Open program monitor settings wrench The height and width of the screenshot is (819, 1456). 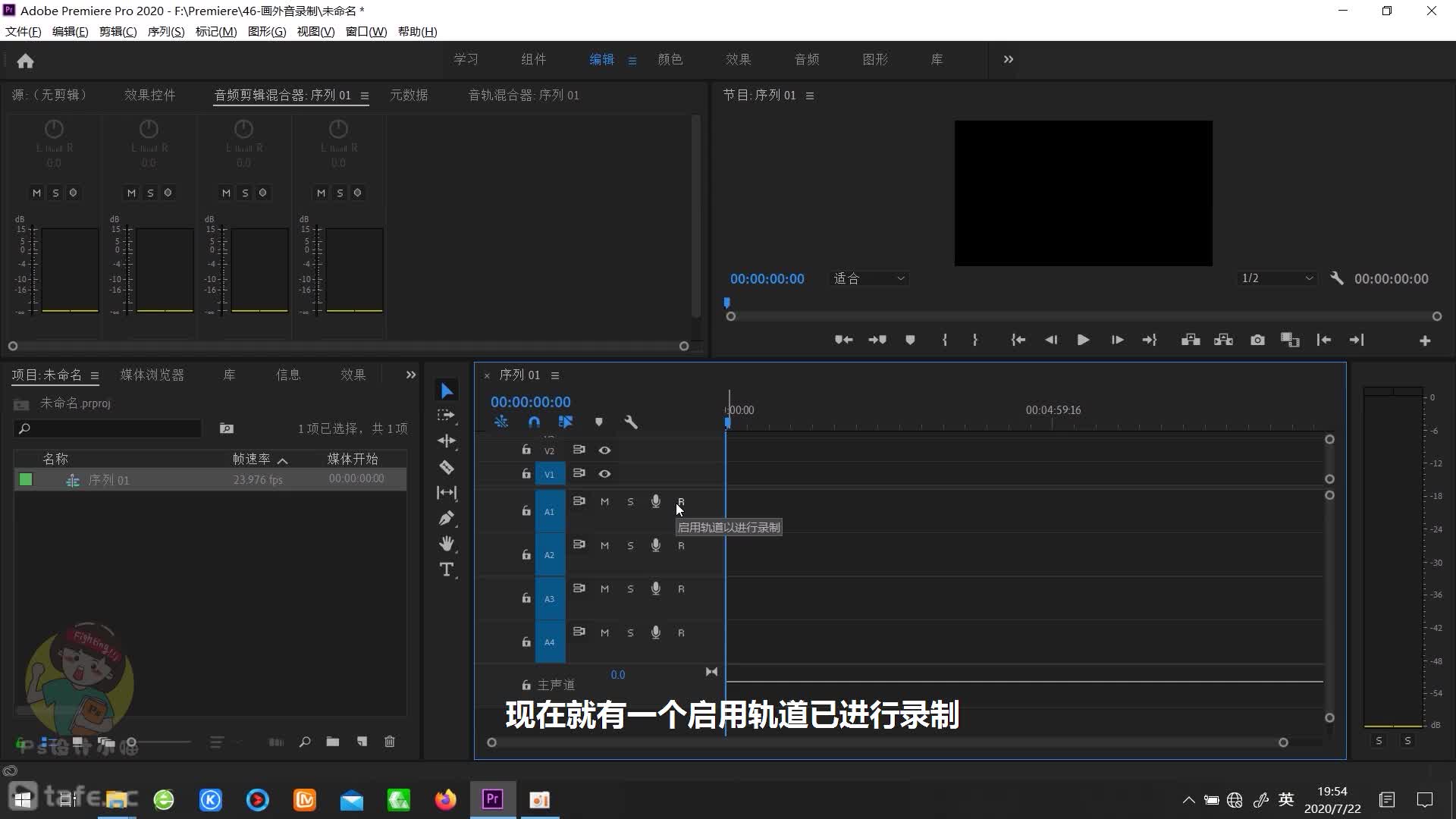tap(1337, 278)
